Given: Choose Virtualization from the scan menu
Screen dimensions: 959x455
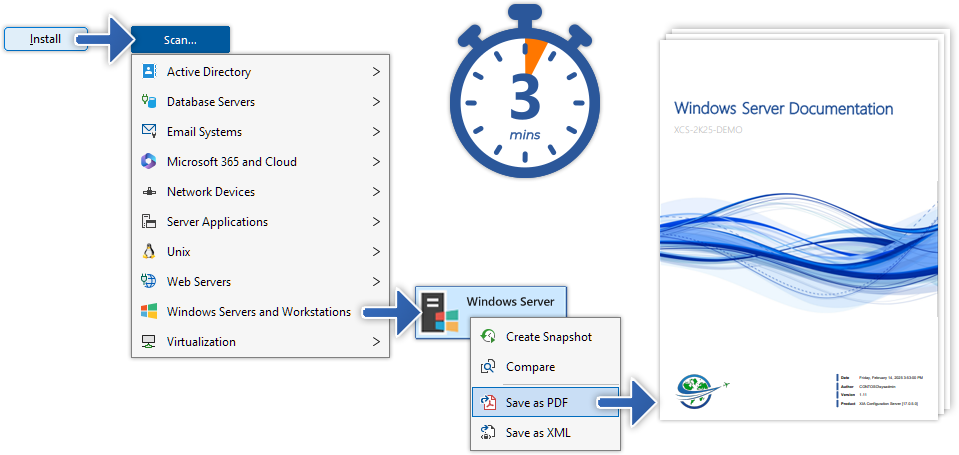Looking at the screenshot, I should pos(261,341).
